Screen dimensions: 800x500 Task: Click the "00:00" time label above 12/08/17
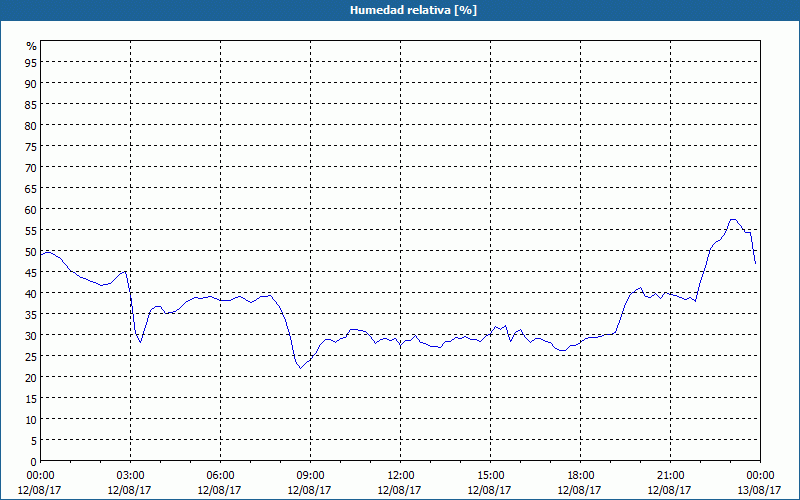40,476
